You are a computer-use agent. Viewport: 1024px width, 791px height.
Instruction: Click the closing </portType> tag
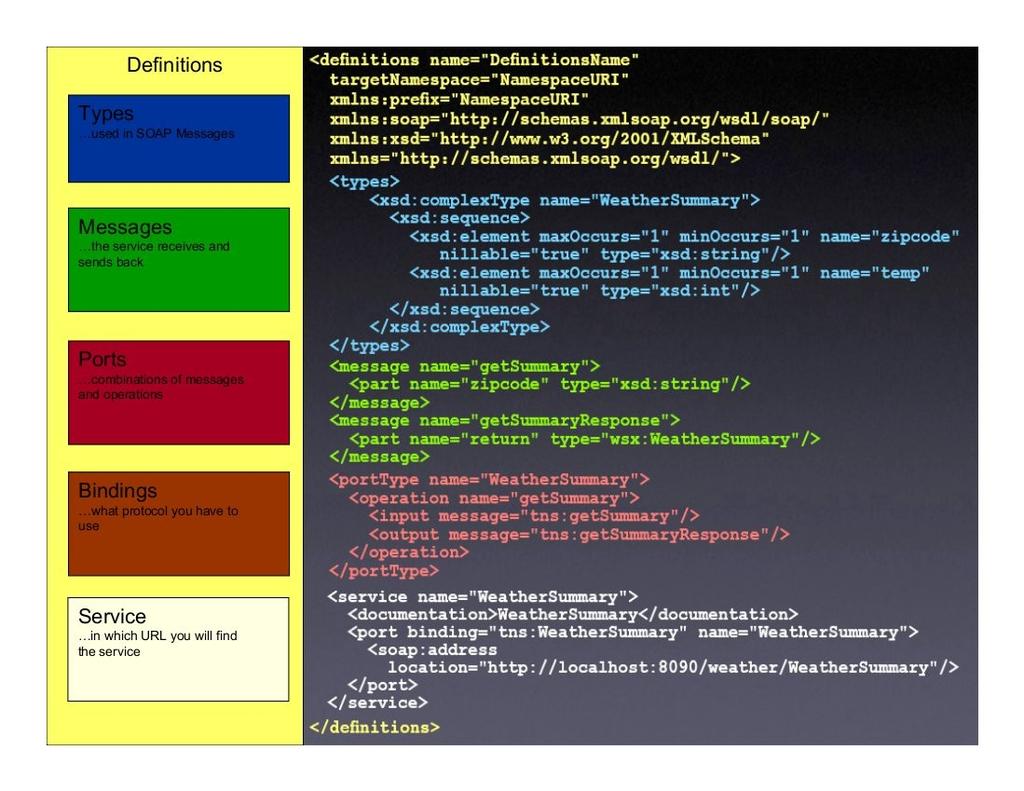coord(384,571)
